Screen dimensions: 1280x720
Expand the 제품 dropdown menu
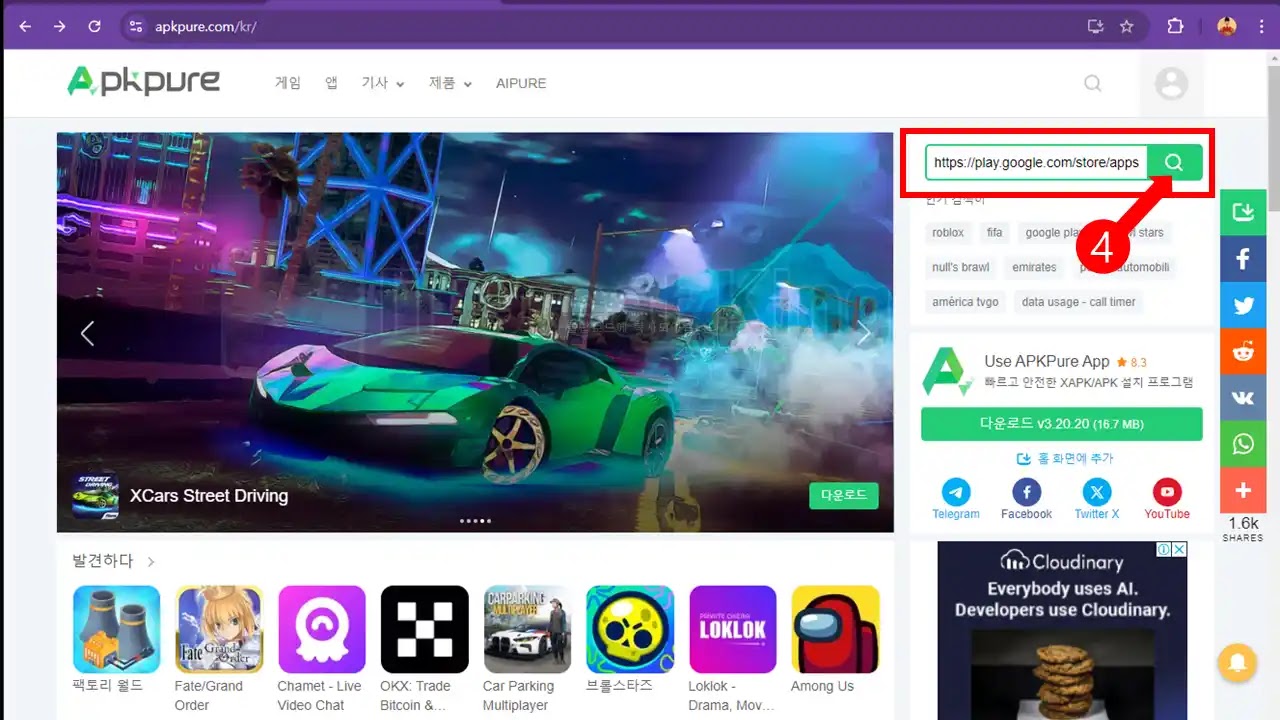point(450,83)
